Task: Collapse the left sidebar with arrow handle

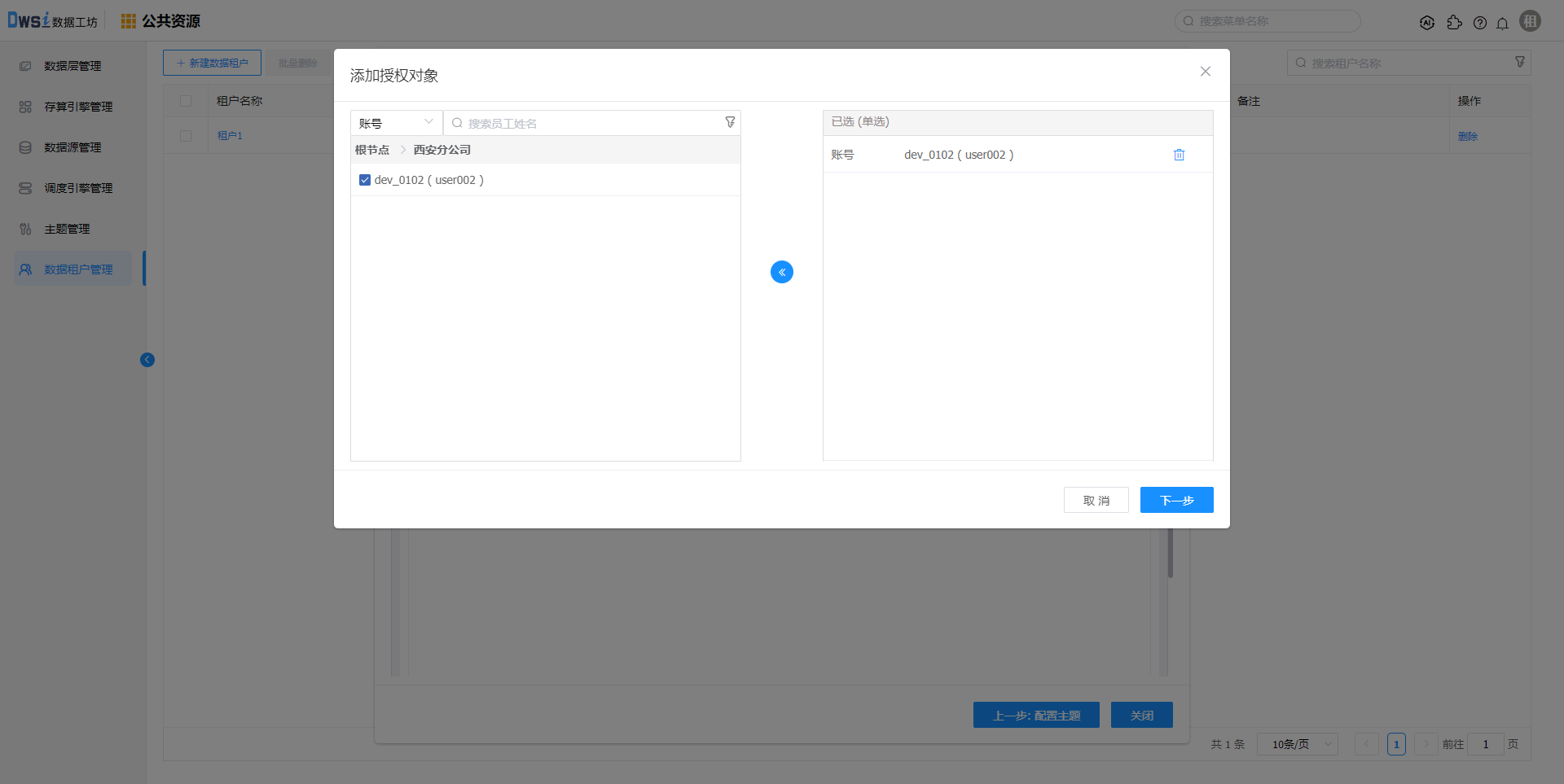Action: (147, 360)
